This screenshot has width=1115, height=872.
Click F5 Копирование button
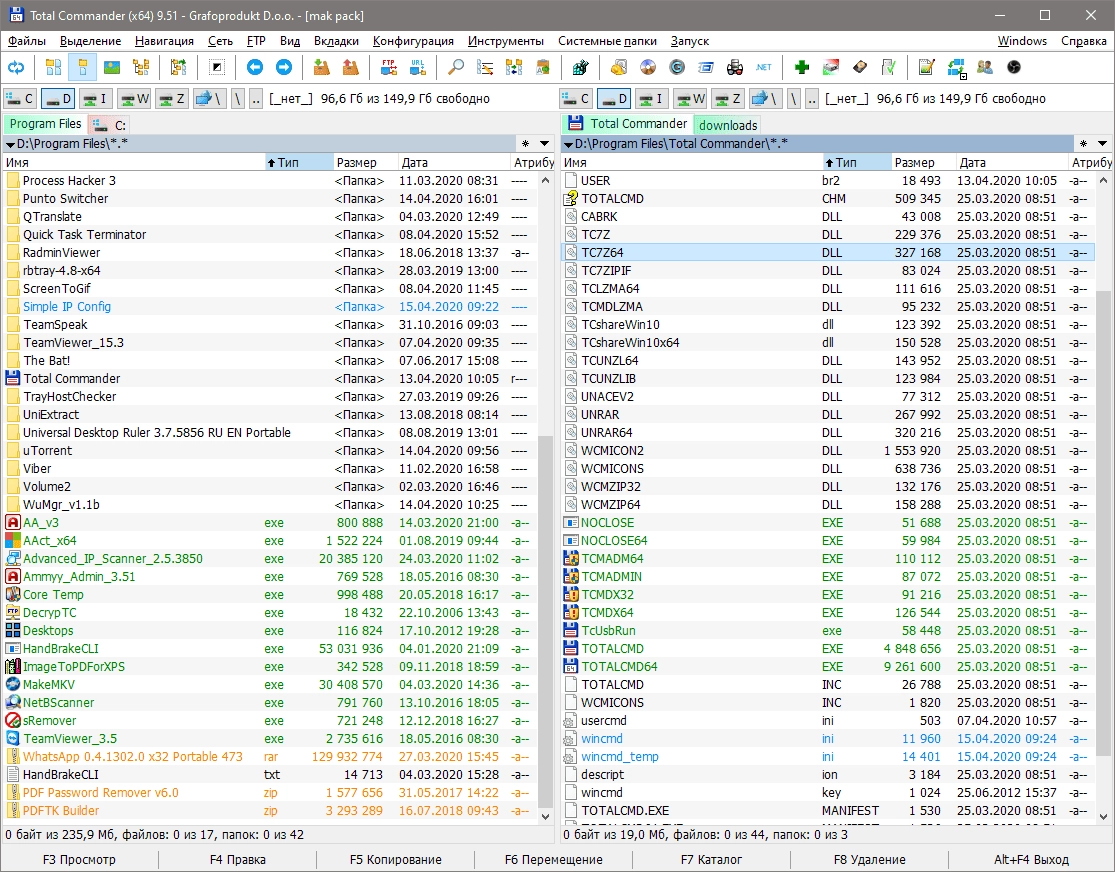pos(395,859)
